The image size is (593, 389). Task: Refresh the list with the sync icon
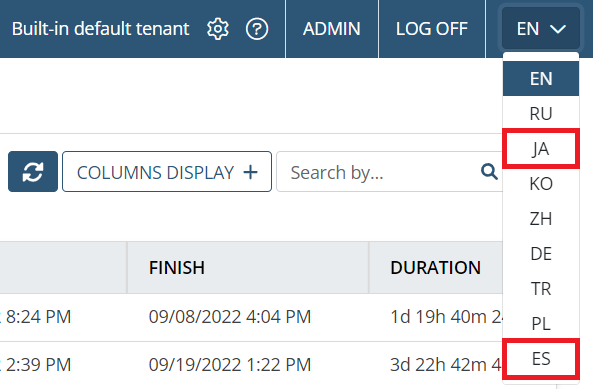[x=33, y=172]
